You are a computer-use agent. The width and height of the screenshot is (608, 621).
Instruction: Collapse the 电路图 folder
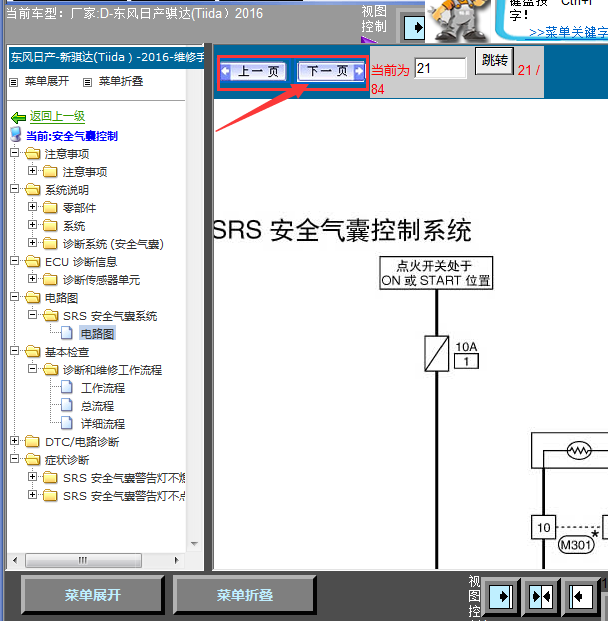pyautogui.click(x=15, y=297)
